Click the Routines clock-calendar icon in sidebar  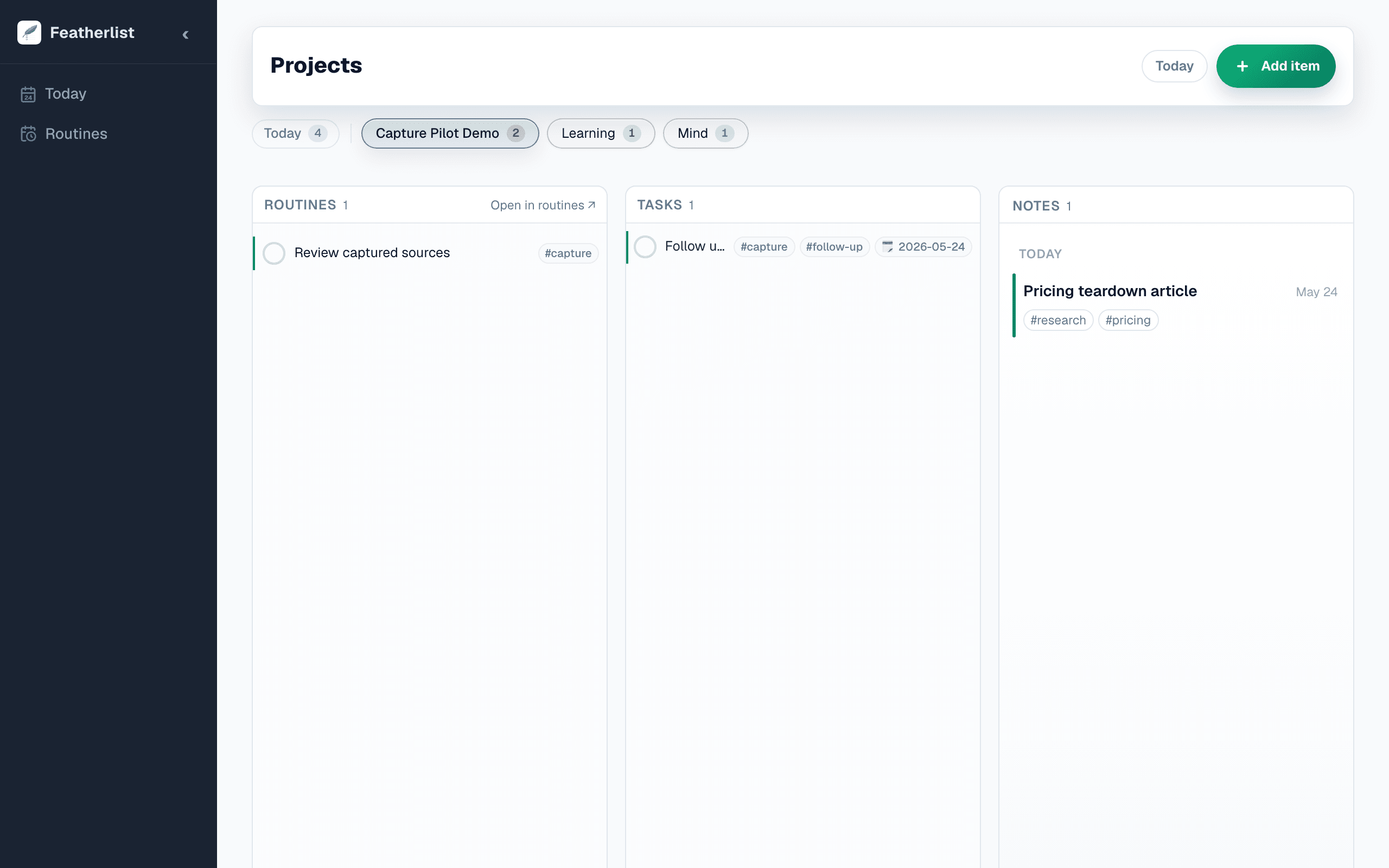pyautogui.click(x=28, y=134)
